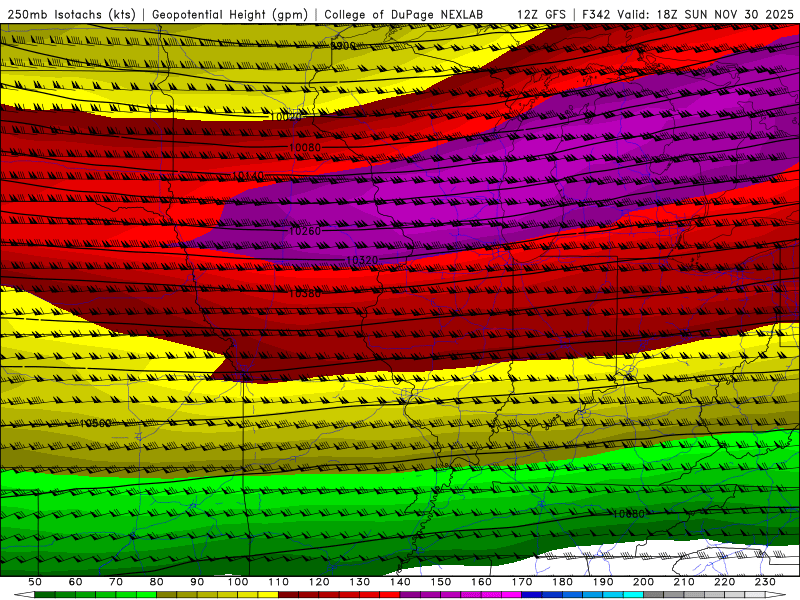The width and height of the screenshot is (800, 600).
Task: Select the bright yellow swatch ending at 110
Action: coord(268,595)
